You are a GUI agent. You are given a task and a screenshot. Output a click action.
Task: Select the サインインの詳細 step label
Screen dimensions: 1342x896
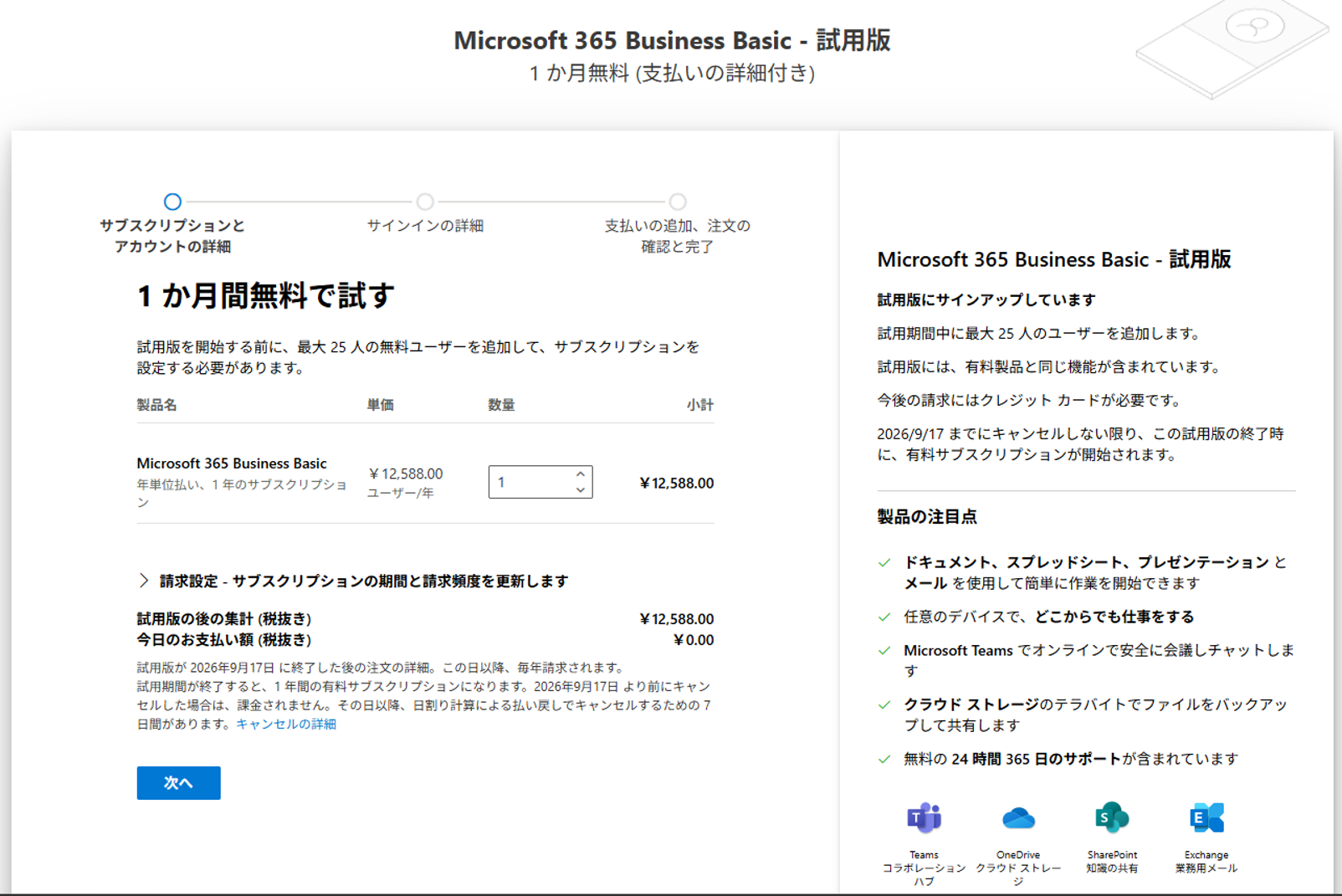pyautogui.click(x=425, y=226)
